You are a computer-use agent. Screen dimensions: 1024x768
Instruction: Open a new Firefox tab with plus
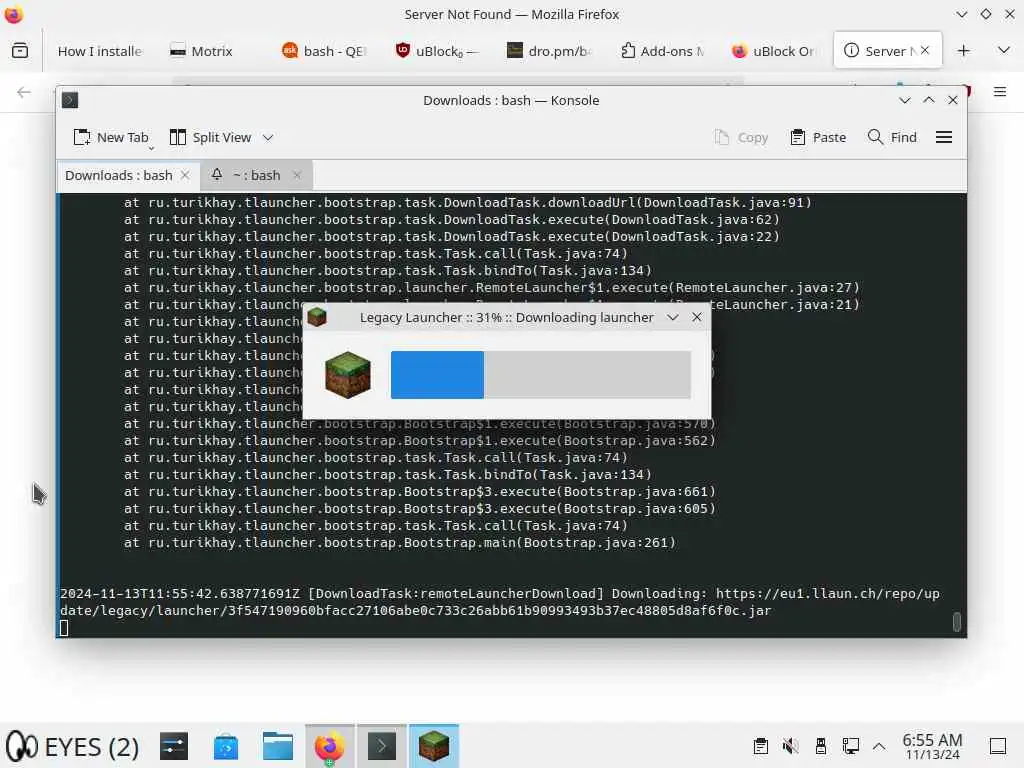pos(963,51)
